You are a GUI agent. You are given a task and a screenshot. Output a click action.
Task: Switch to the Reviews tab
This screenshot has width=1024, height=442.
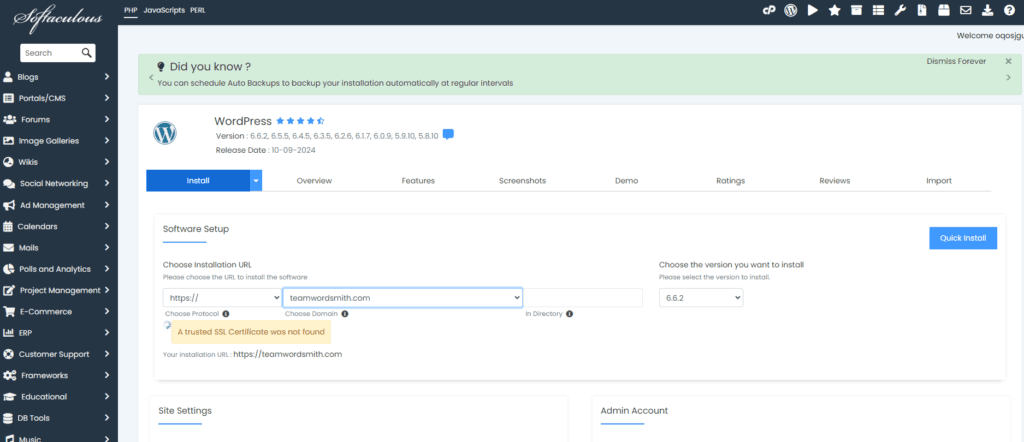tap(835, 181)
